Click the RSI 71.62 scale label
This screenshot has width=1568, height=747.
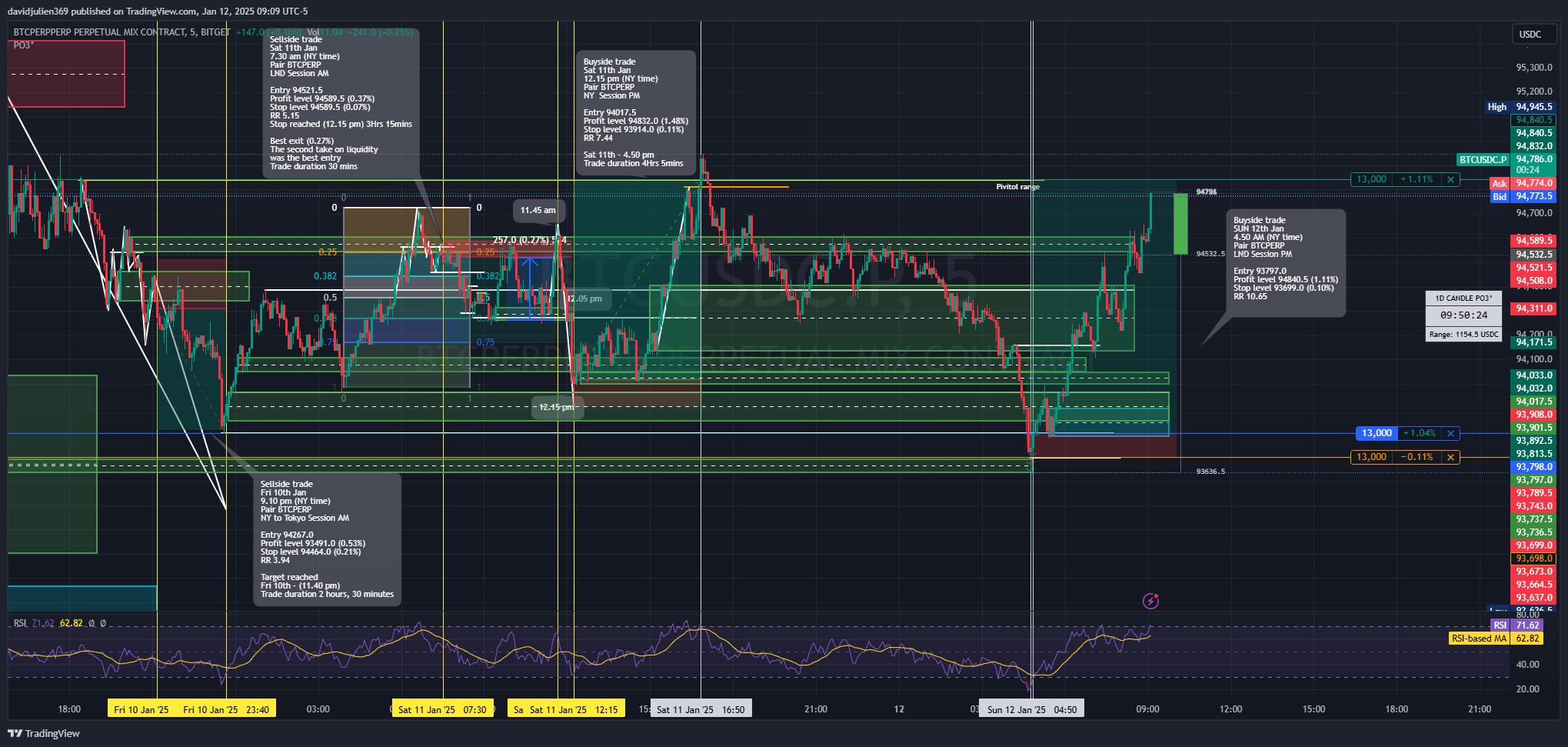[x=1500, y=625]
